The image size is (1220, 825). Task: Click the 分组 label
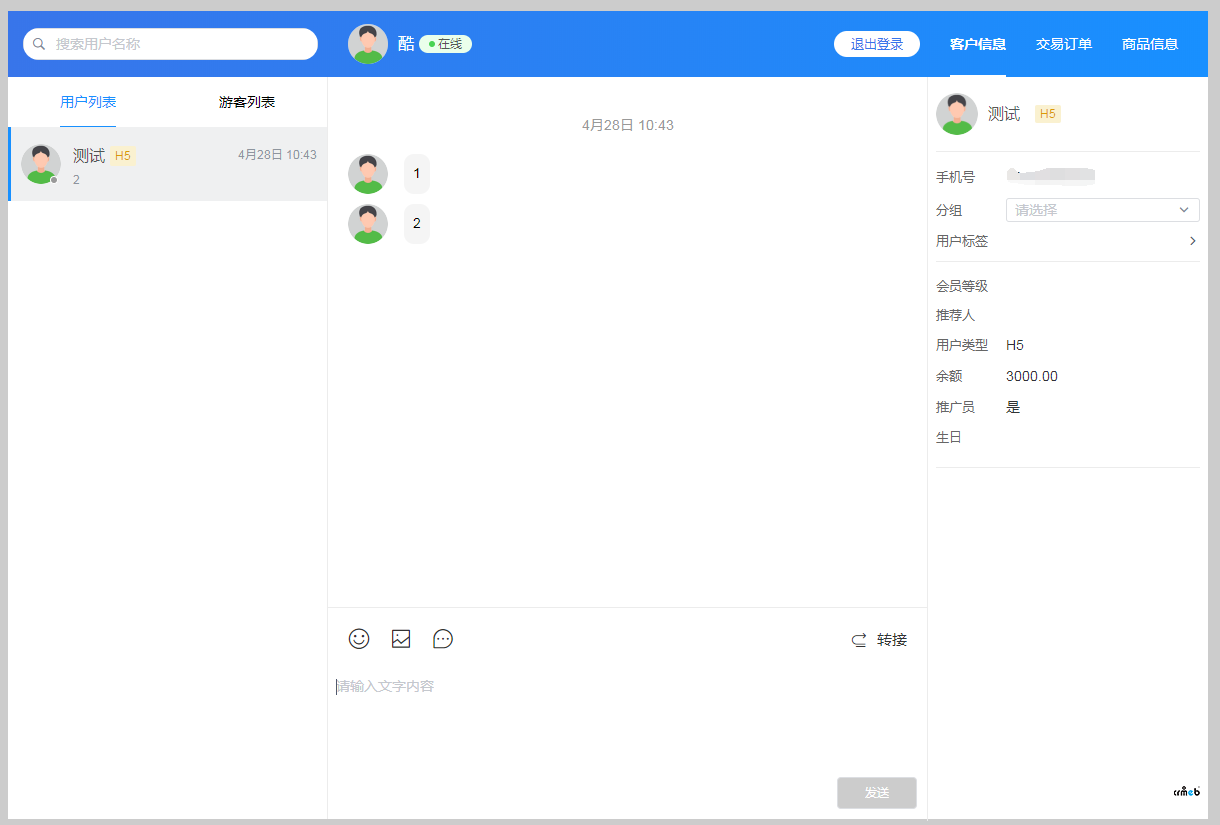[x=949, y=210]
